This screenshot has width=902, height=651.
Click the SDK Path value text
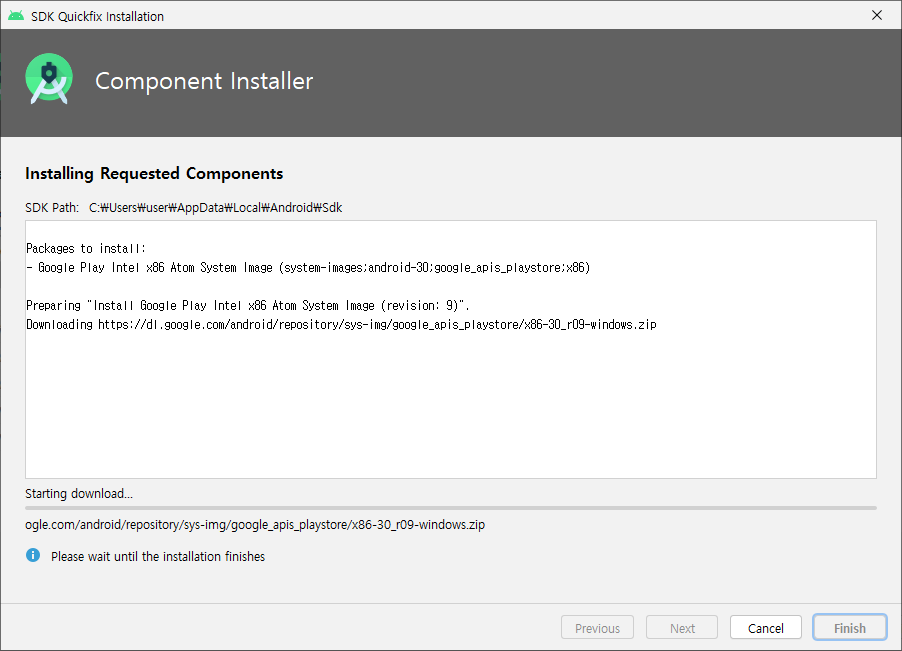[216, 208]
